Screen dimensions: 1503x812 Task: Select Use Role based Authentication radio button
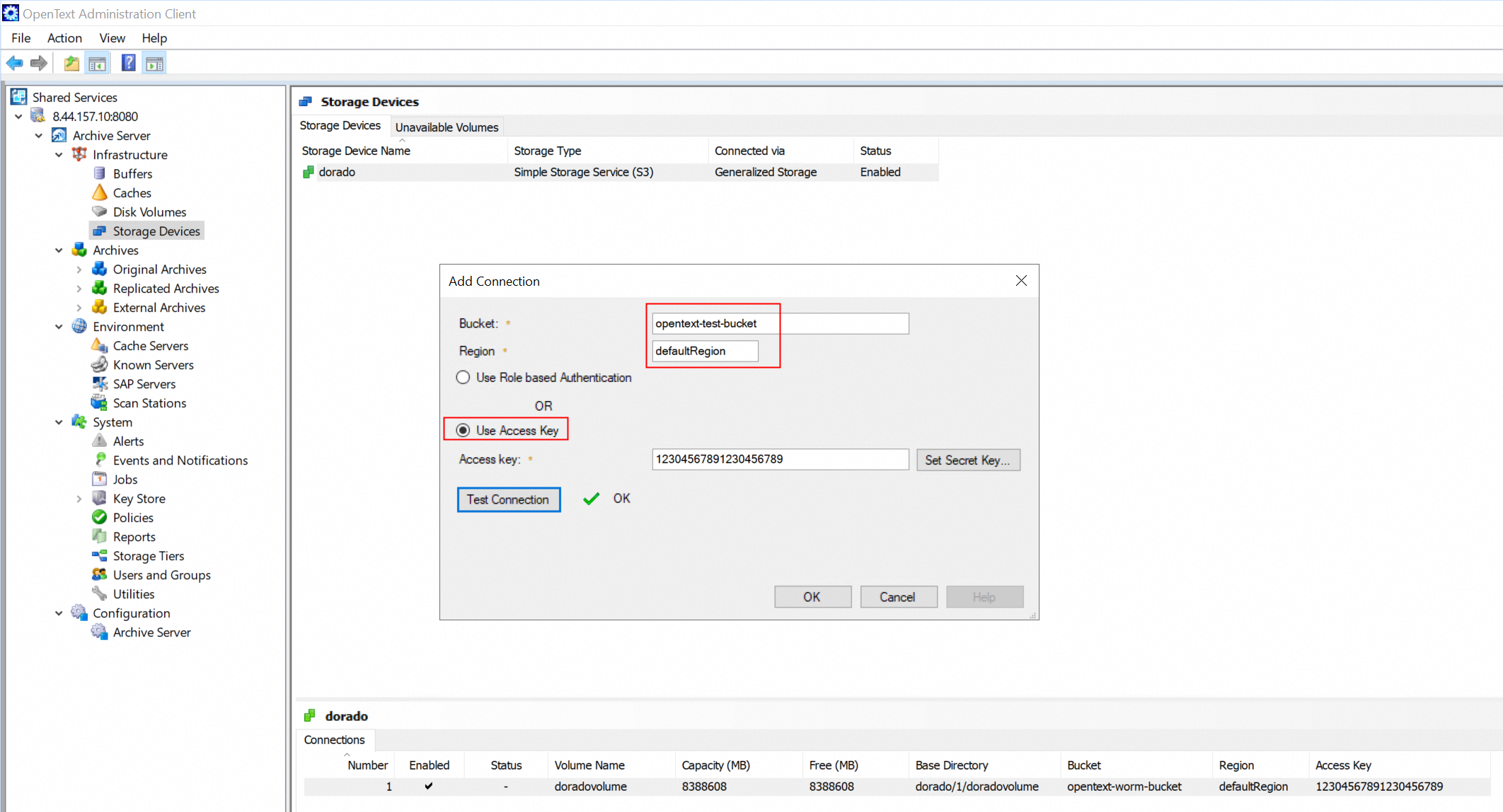click(x=463, y=378)
